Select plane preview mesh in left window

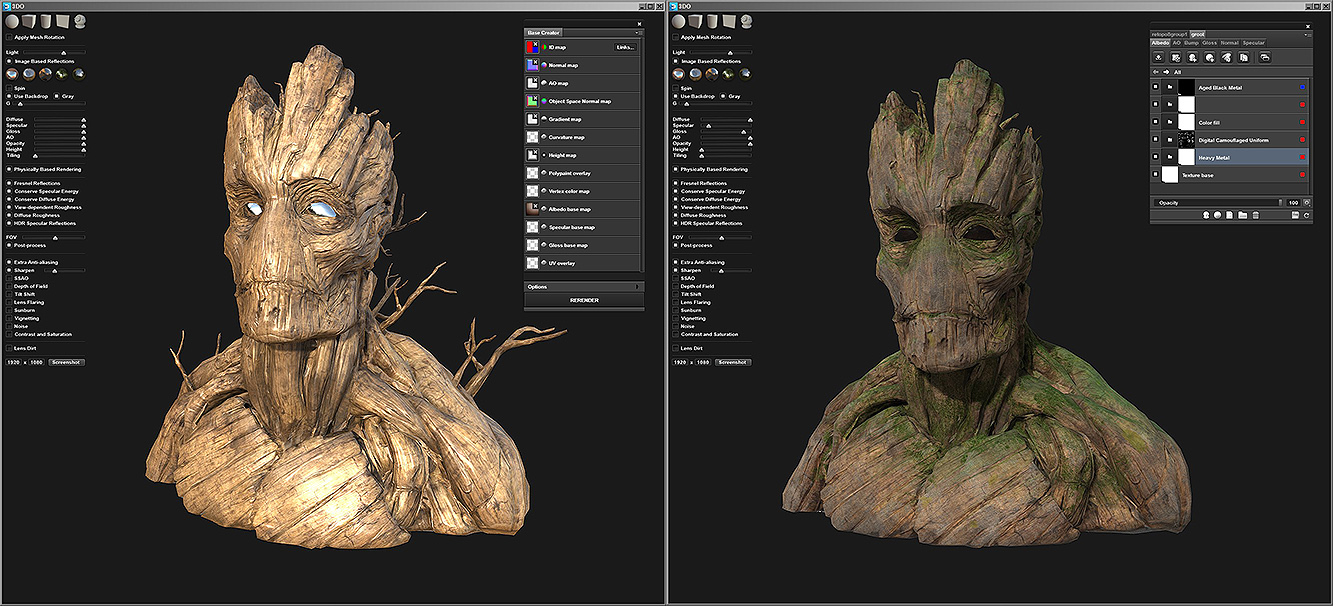click(63, 21)
